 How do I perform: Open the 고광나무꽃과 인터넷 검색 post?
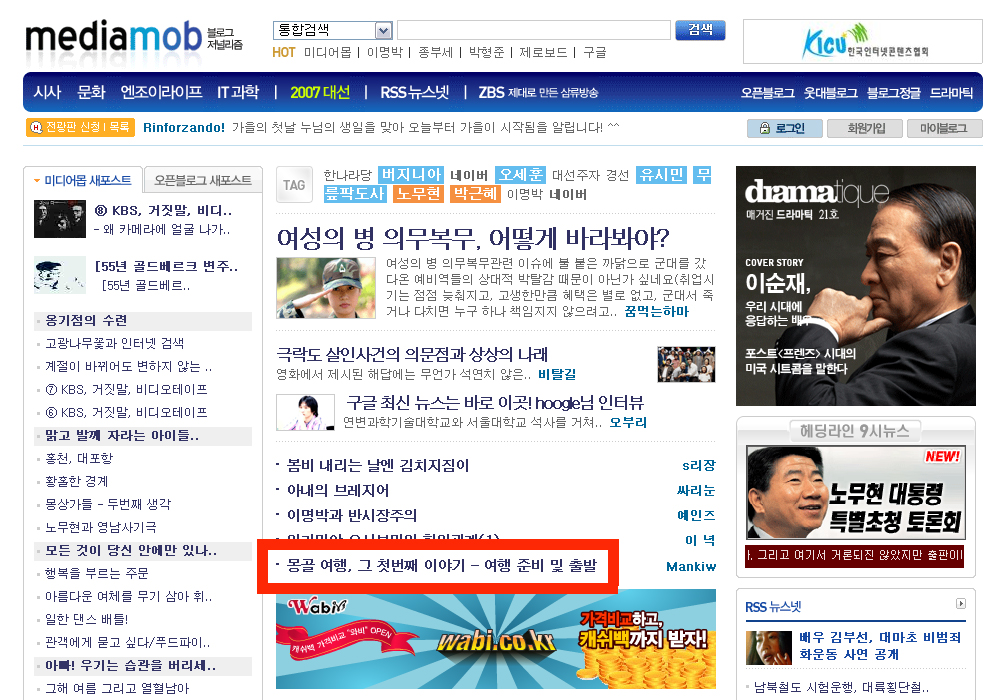114,343
